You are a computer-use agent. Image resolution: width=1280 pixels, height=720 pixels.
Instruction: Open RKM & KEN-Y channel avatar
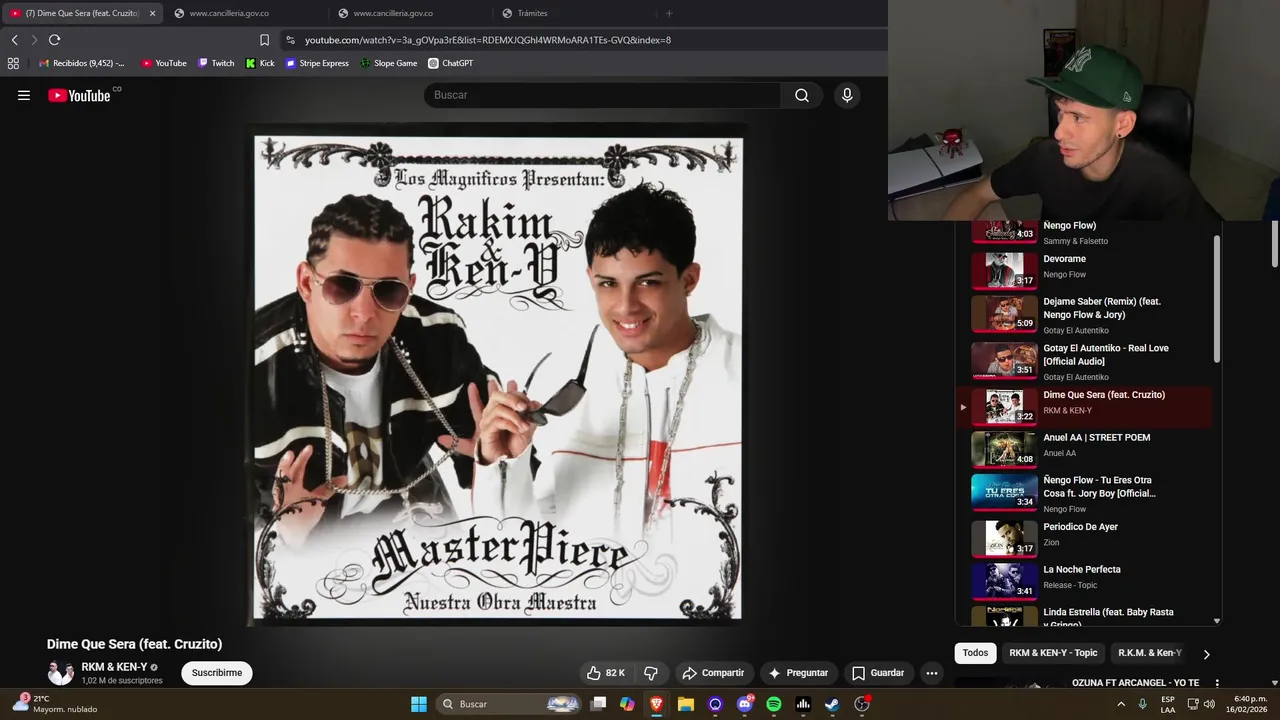point(61,673)
